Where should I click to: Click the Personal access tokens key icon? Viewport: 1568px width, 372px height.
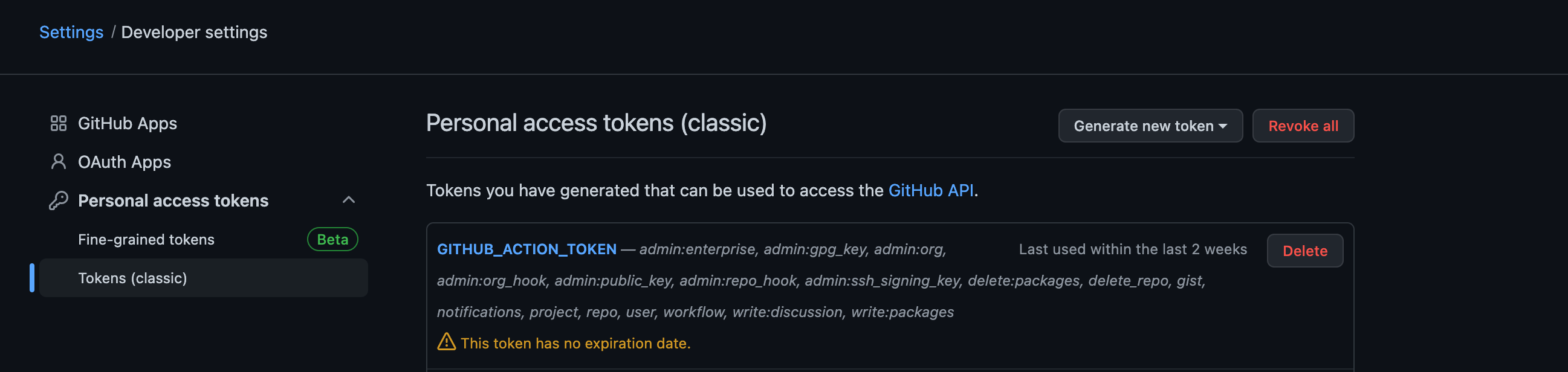[59, 200]
